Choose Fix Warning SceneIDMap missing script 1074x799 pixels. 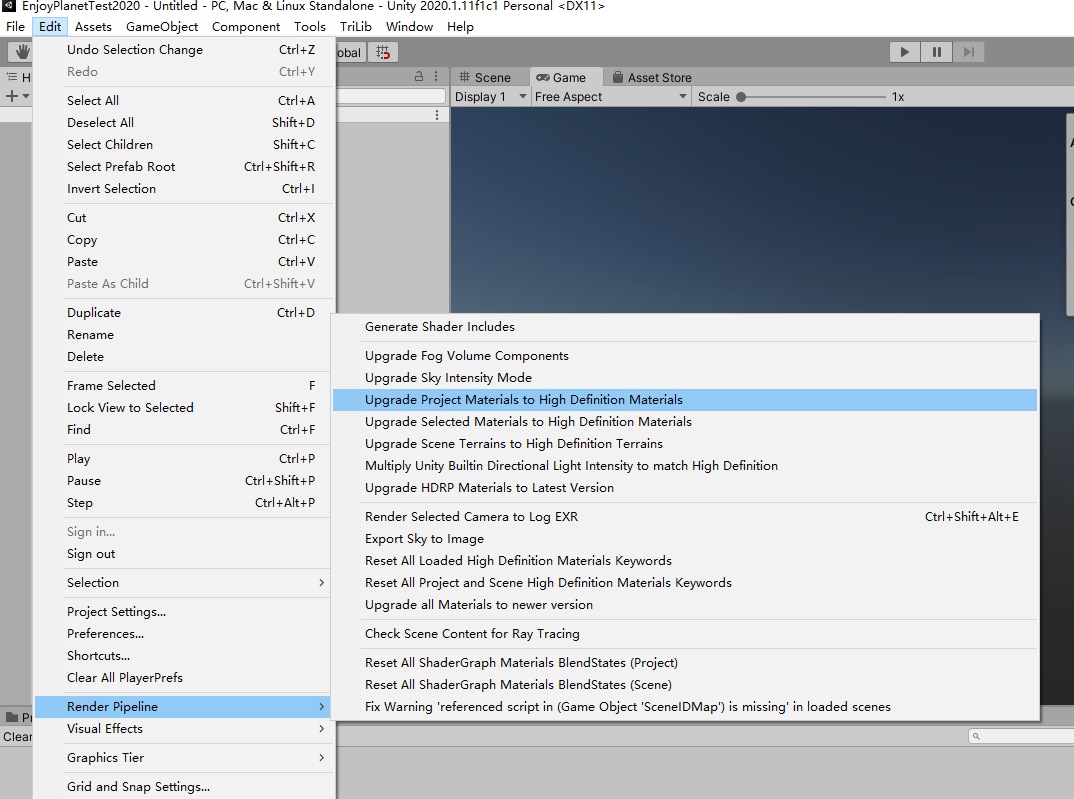[x=685, y=707]
